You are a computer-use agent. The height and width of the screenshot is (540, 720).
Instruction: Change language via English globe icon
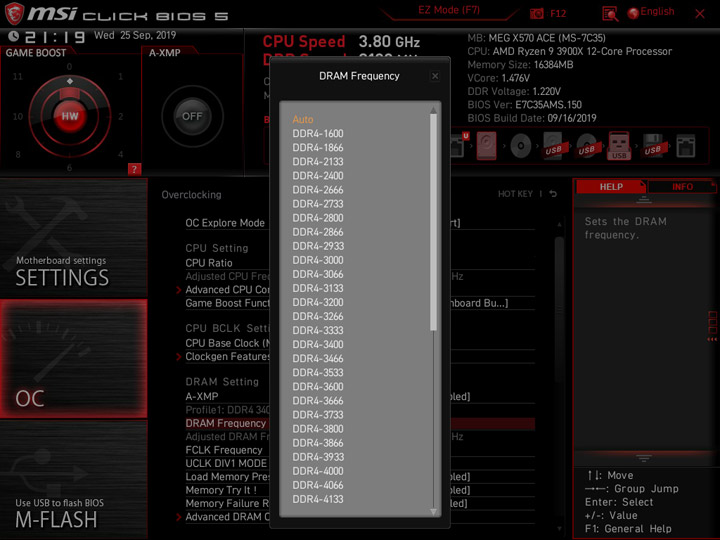coord(651,12)
